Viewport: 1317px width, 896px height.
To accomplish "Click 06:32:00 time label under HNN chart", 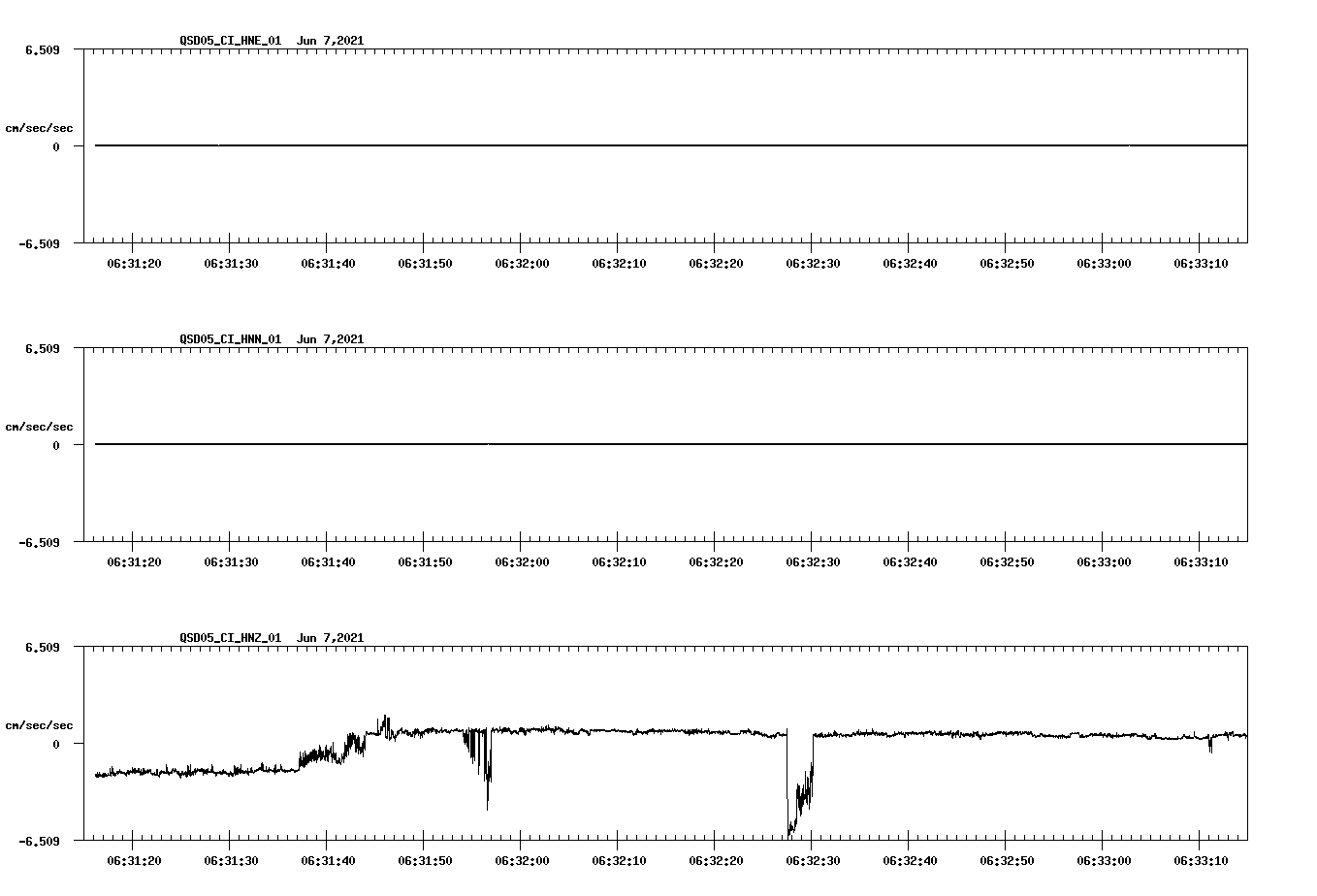I will pos(522,562).
